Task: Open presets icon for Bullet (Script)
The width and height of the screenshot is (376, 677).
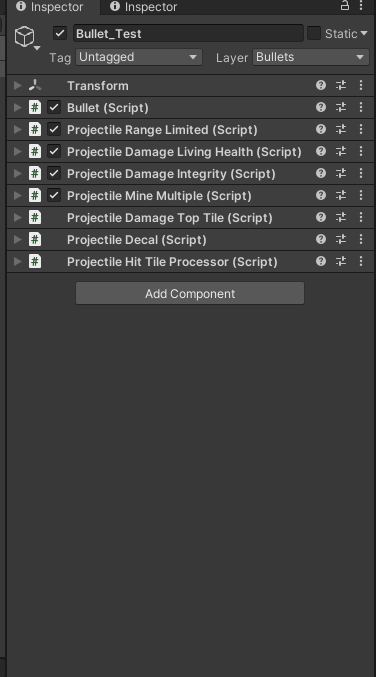Action: pyautogui.click(x=341, y=107)
